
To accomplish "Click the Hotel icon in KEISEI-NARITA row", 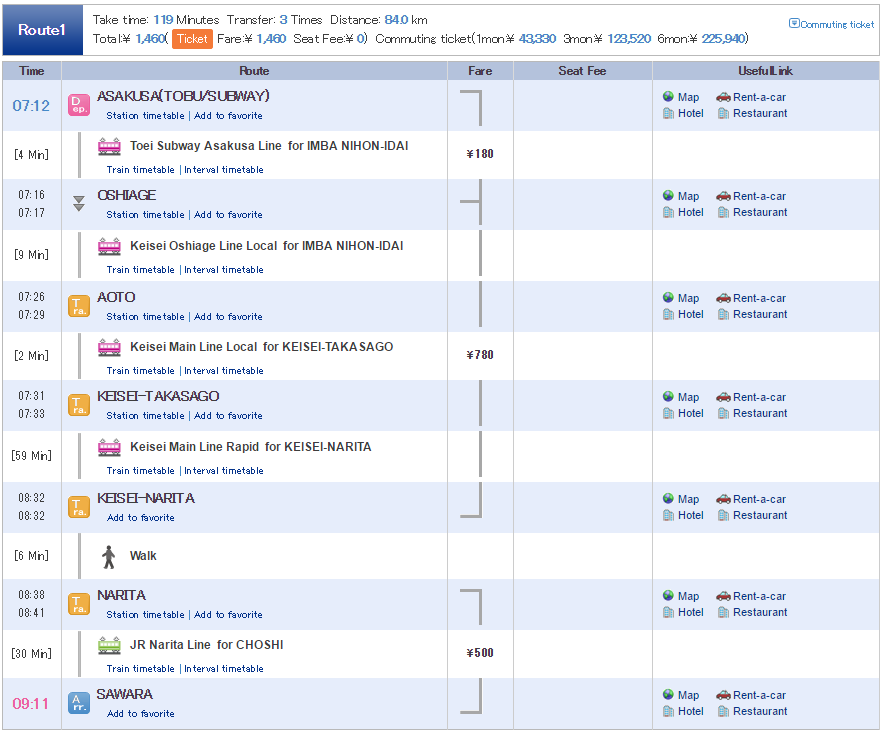I will [668, 515].
